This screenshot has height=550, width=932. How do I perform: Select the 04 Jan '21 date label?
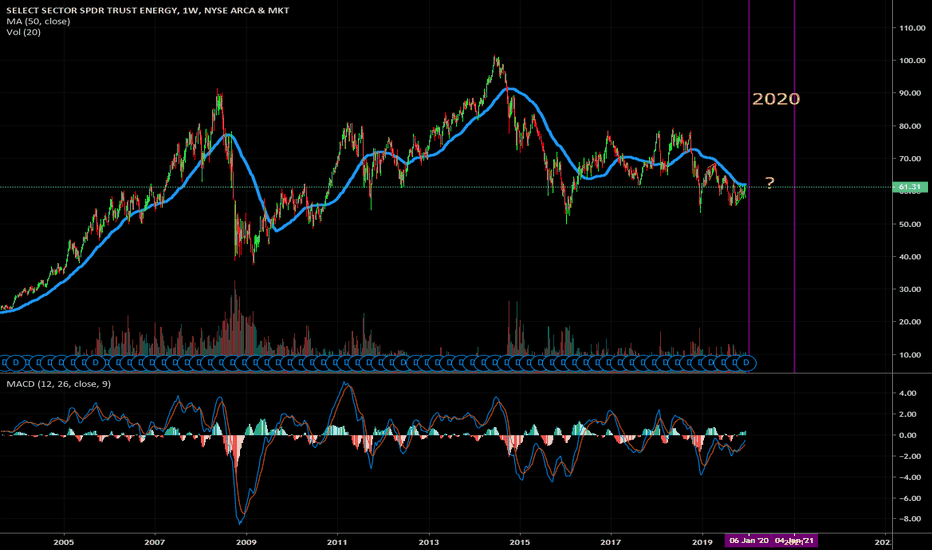(794, 540)
